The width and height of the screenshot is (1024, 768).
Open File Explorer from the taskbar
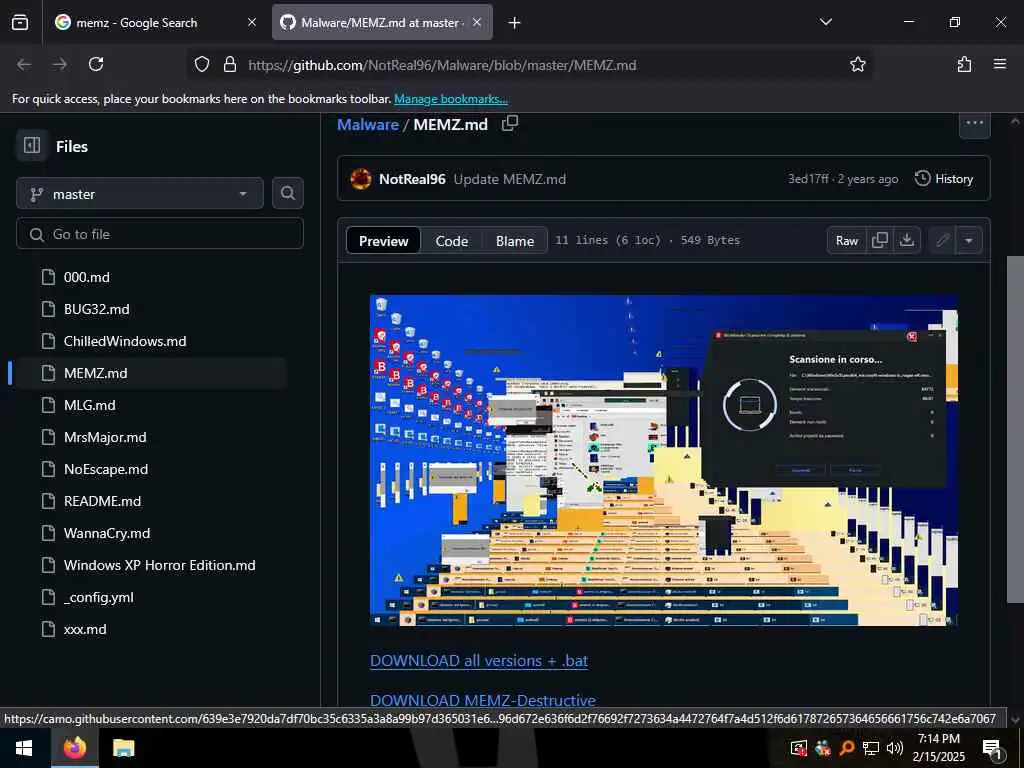click(x=123, y=748)
